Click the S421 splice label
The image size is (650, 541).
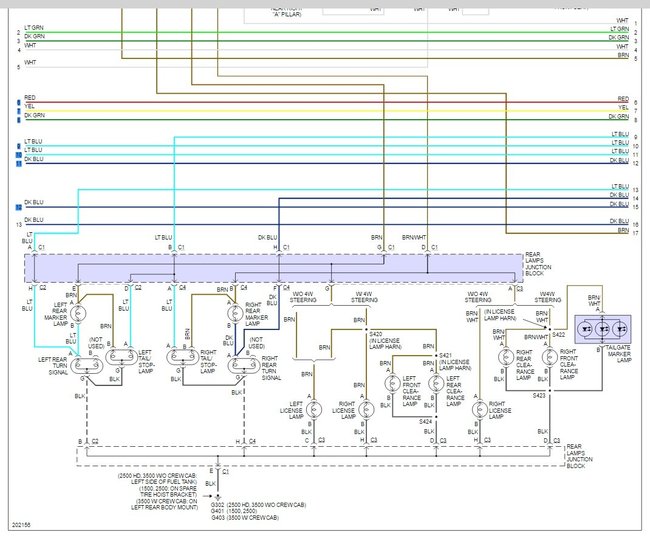pos(445,355)
